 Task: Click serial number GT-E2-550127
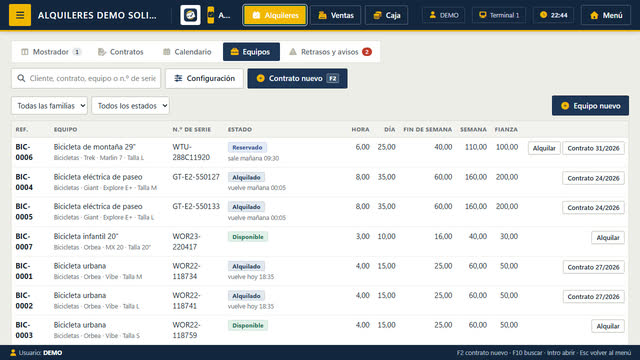pos(196,177)
